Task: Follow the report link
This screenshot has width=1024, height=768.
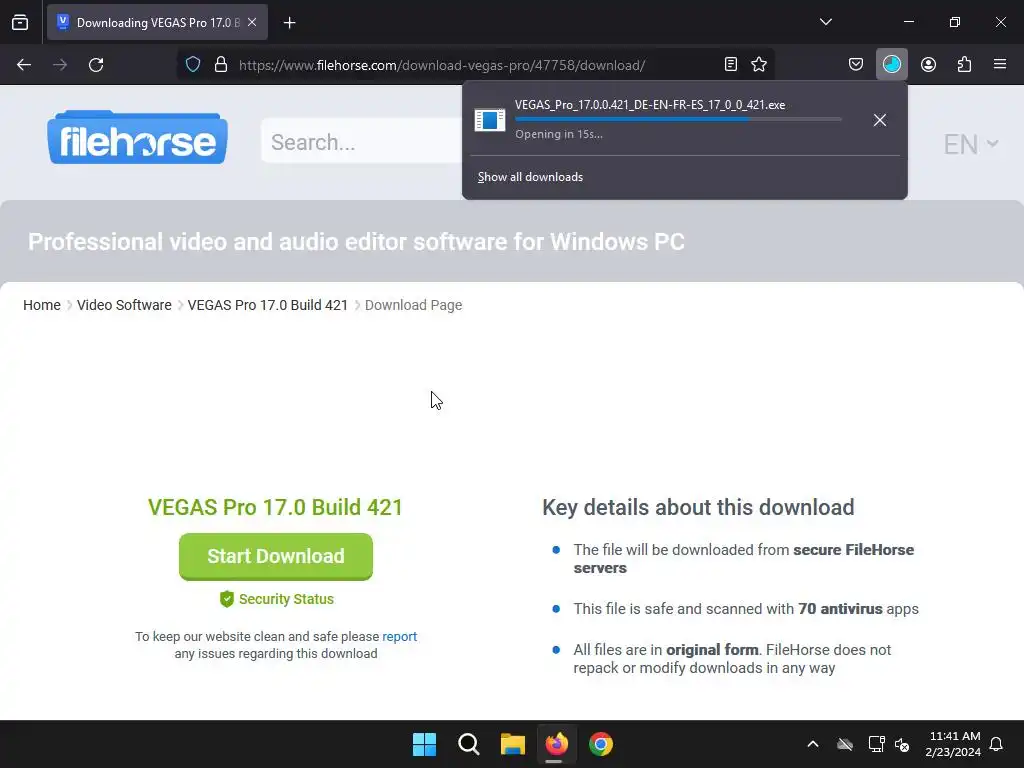Action: tap(400, 636)
